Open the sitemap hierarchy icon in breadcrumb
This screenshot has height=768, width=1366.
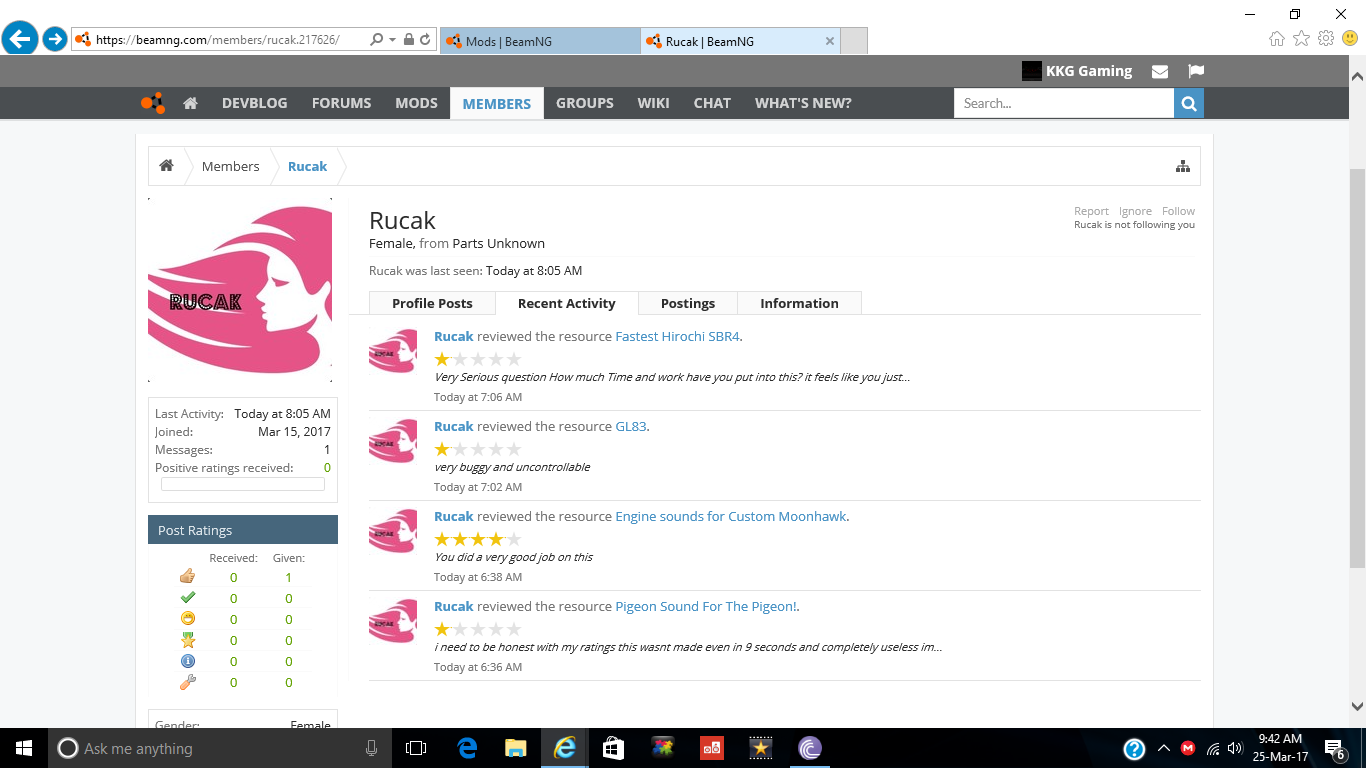(x=1183, y=166)
